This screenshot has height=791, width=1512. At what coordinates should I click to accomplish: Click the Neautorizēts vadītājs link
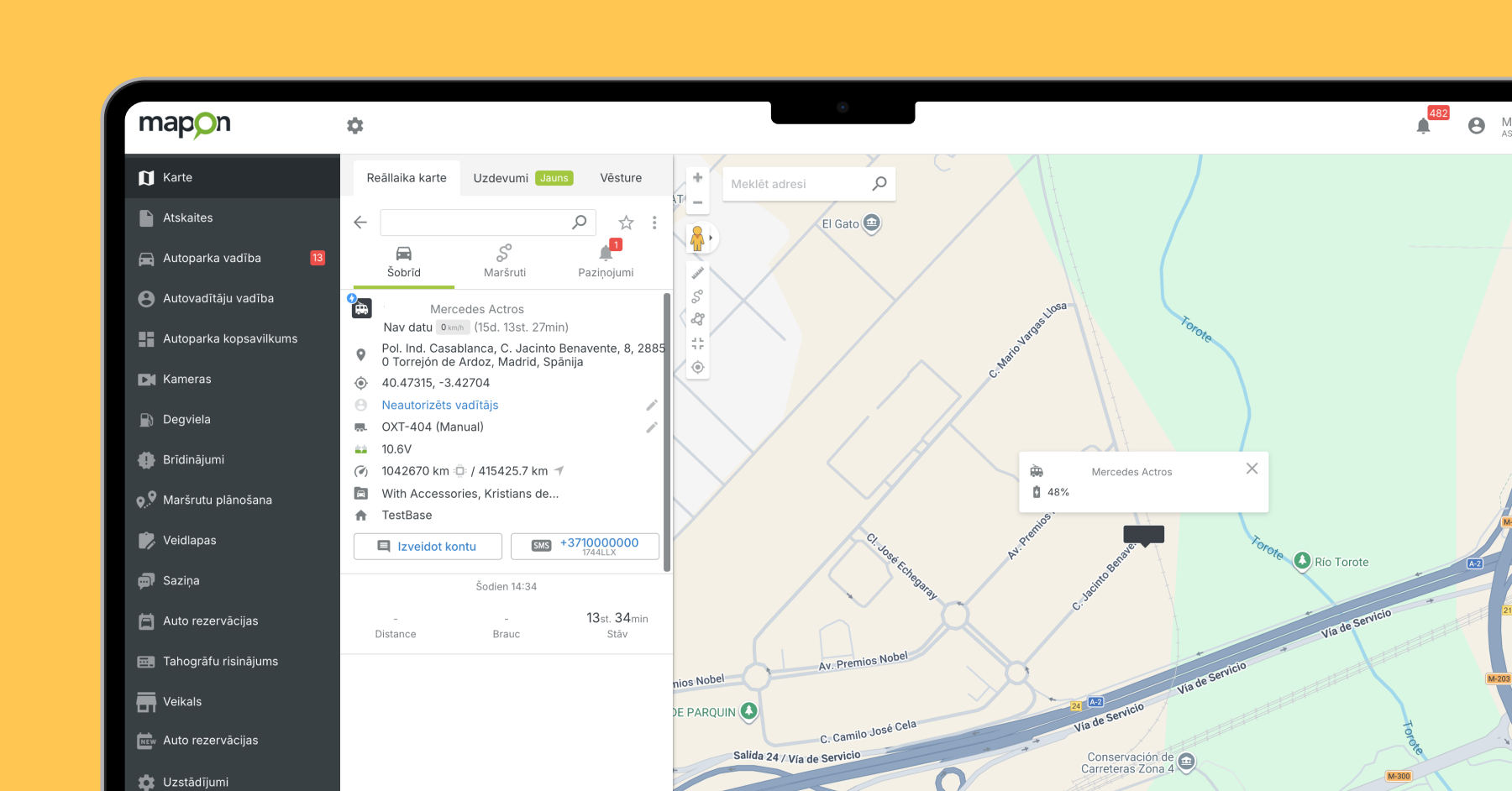(440, 405)
